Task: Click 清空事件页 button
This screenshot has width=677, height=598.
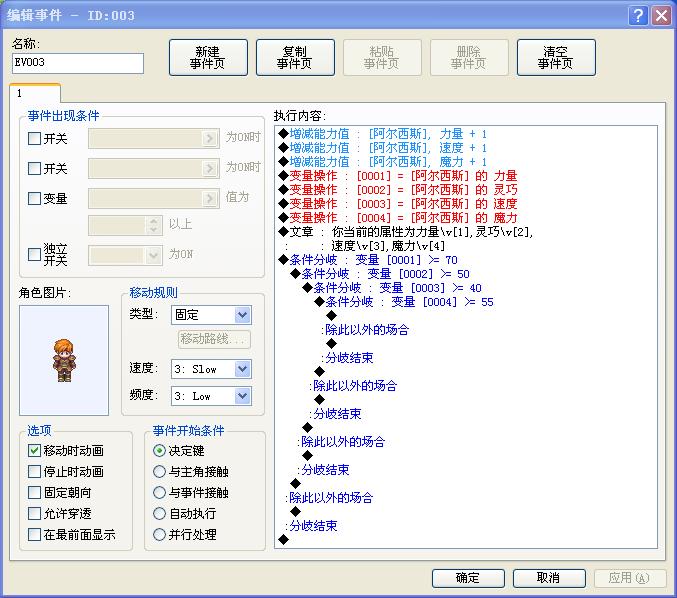Action: coord(556,57)
